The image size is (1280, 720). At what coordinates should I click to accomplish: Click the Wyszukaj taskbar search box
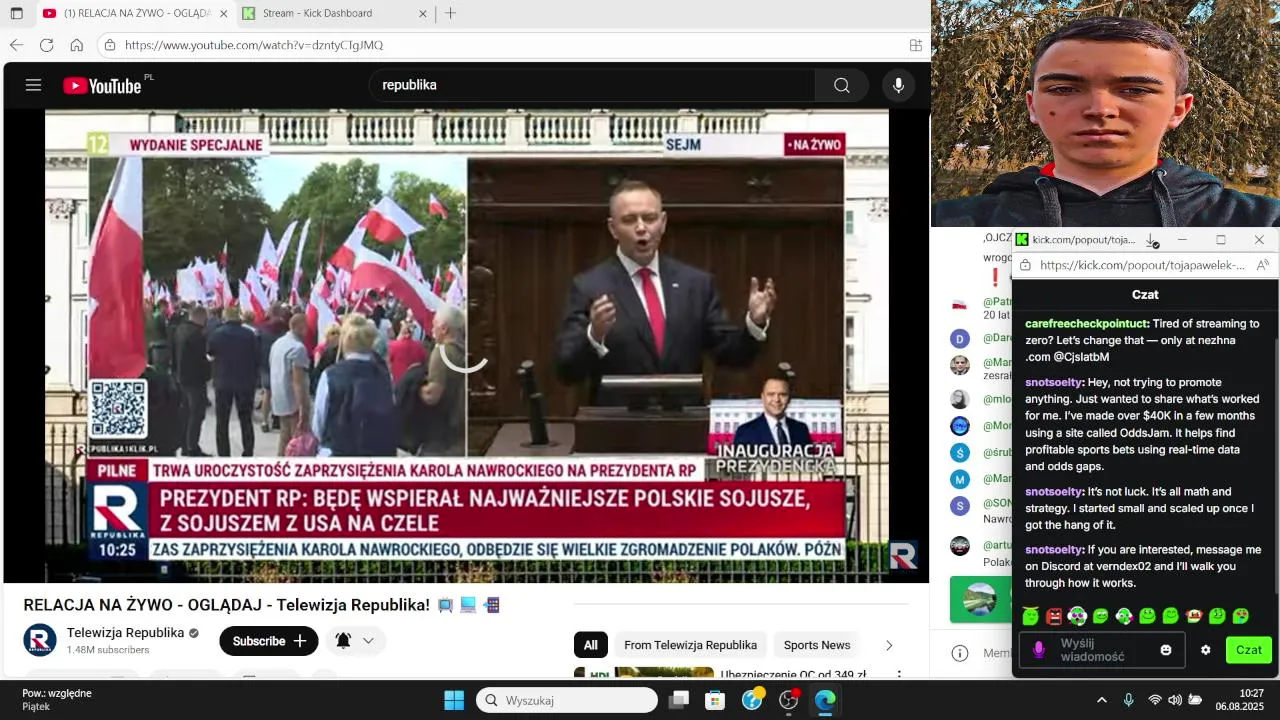point(567,700)
